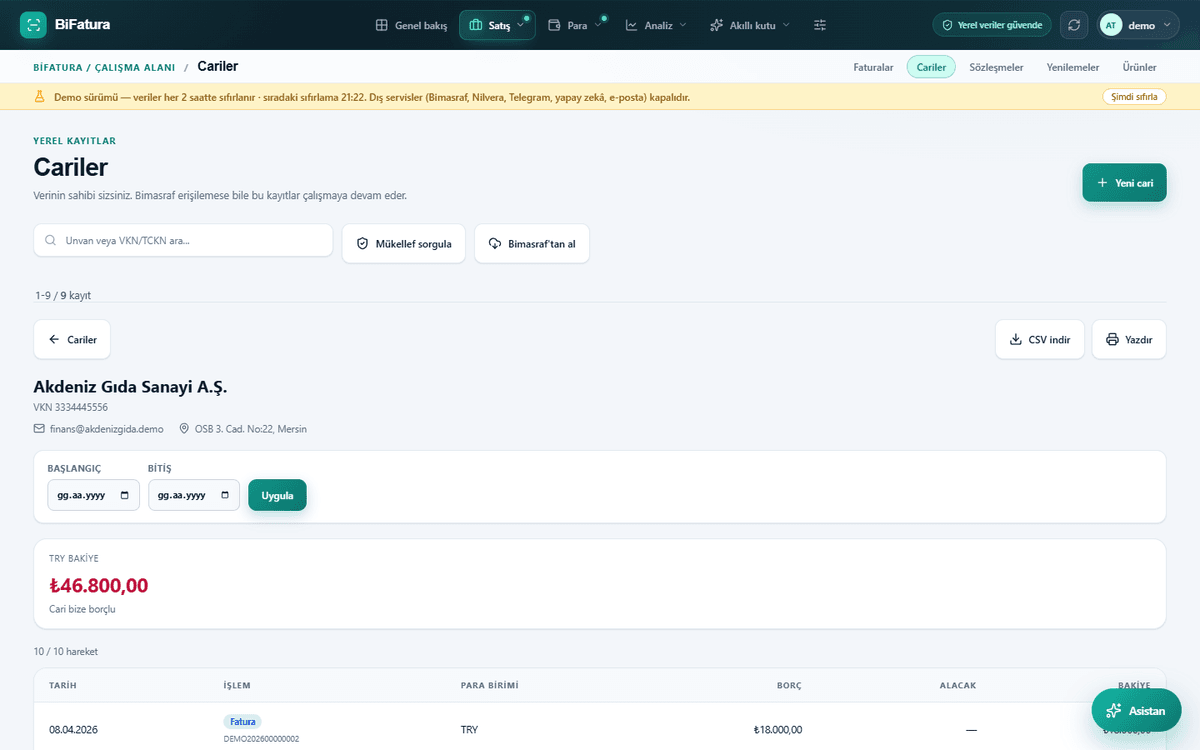Open the BAŞLANGIÇ calendar picker icon

pyautogui.click(x=124, y=495)
